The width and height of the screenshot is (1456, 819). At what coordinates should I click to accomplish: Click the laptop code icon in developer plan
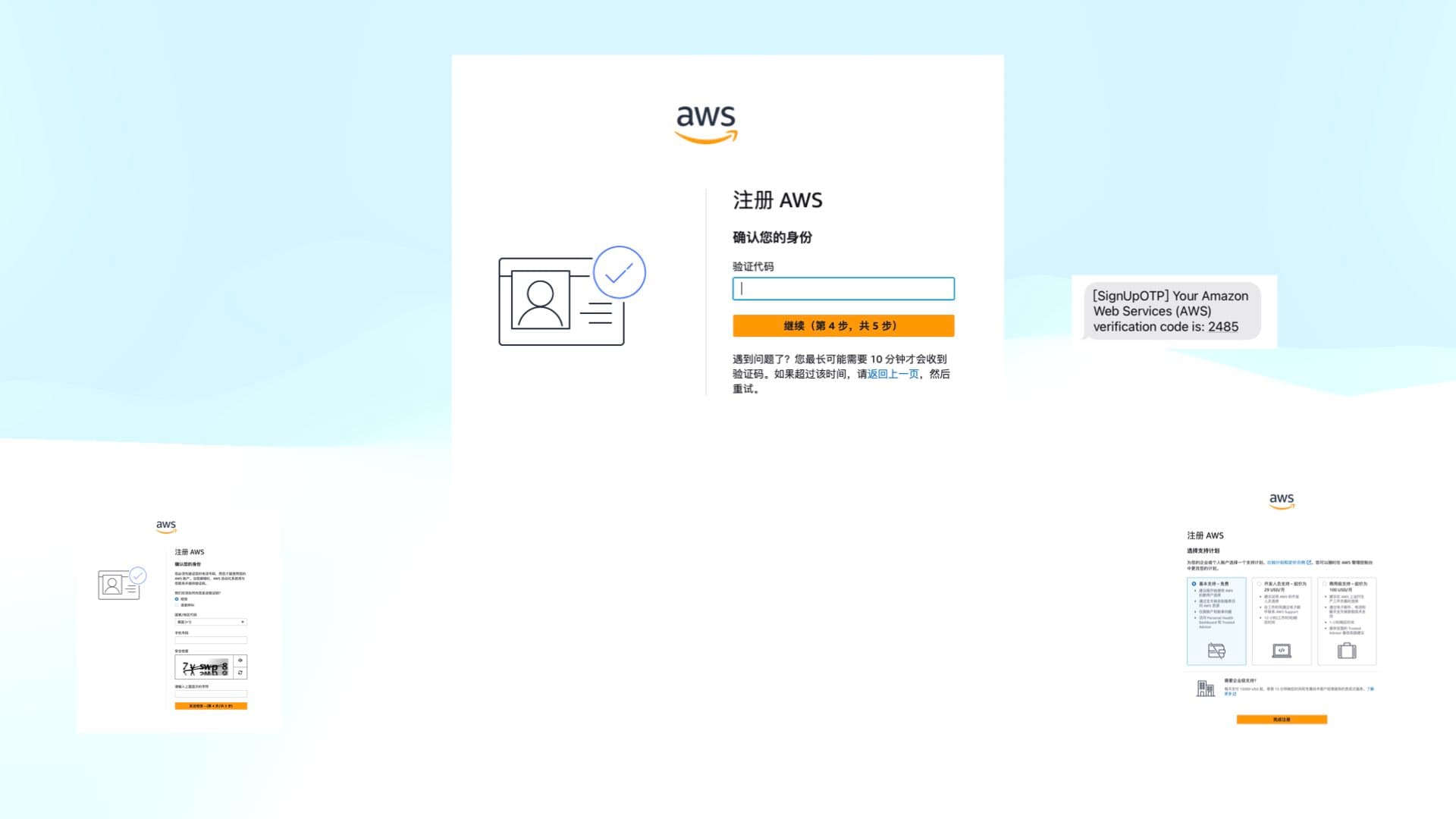point(1281,651)
